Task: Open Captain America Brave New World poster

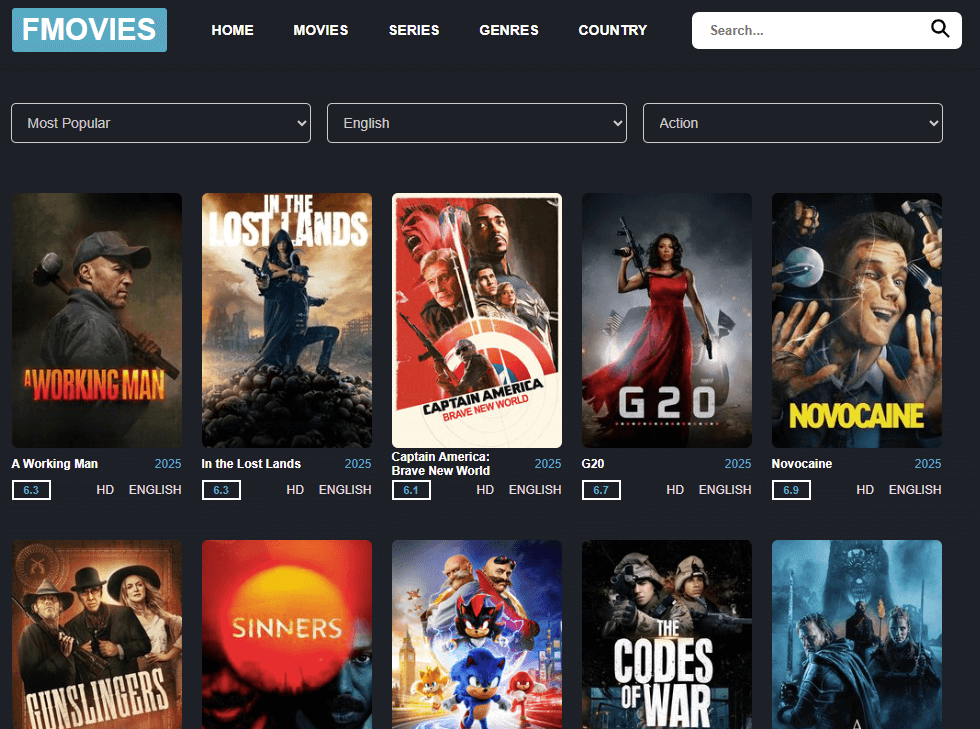Action: [477, 320]
